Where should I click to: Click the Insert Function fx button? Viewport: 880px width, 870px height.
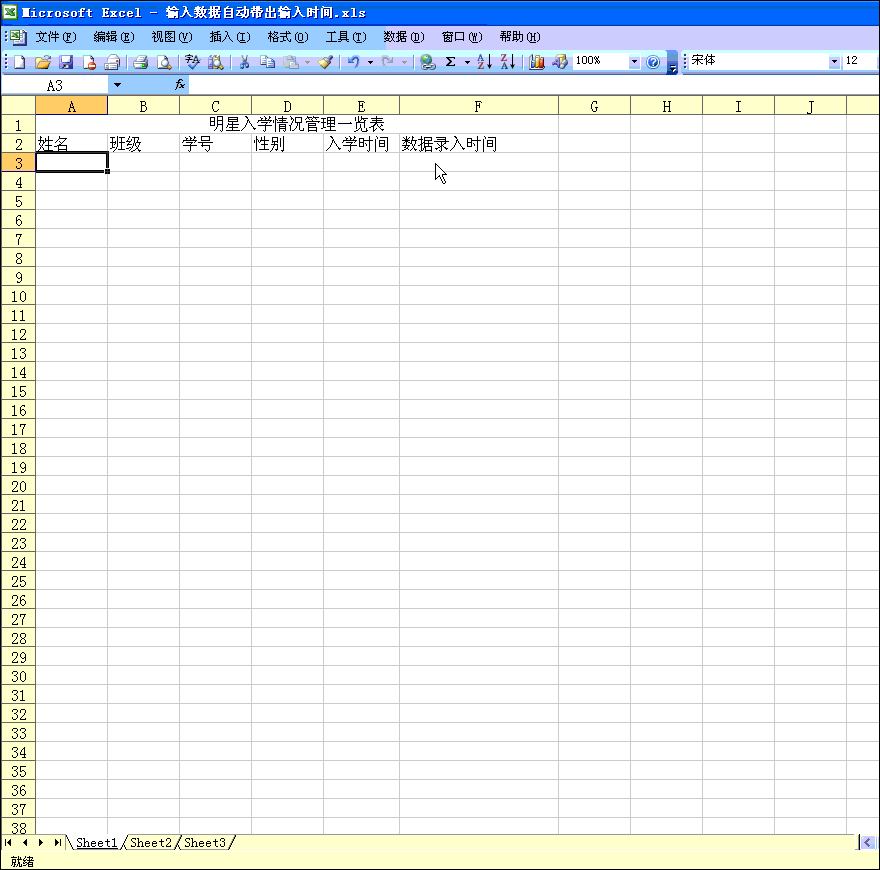[180, 86]
